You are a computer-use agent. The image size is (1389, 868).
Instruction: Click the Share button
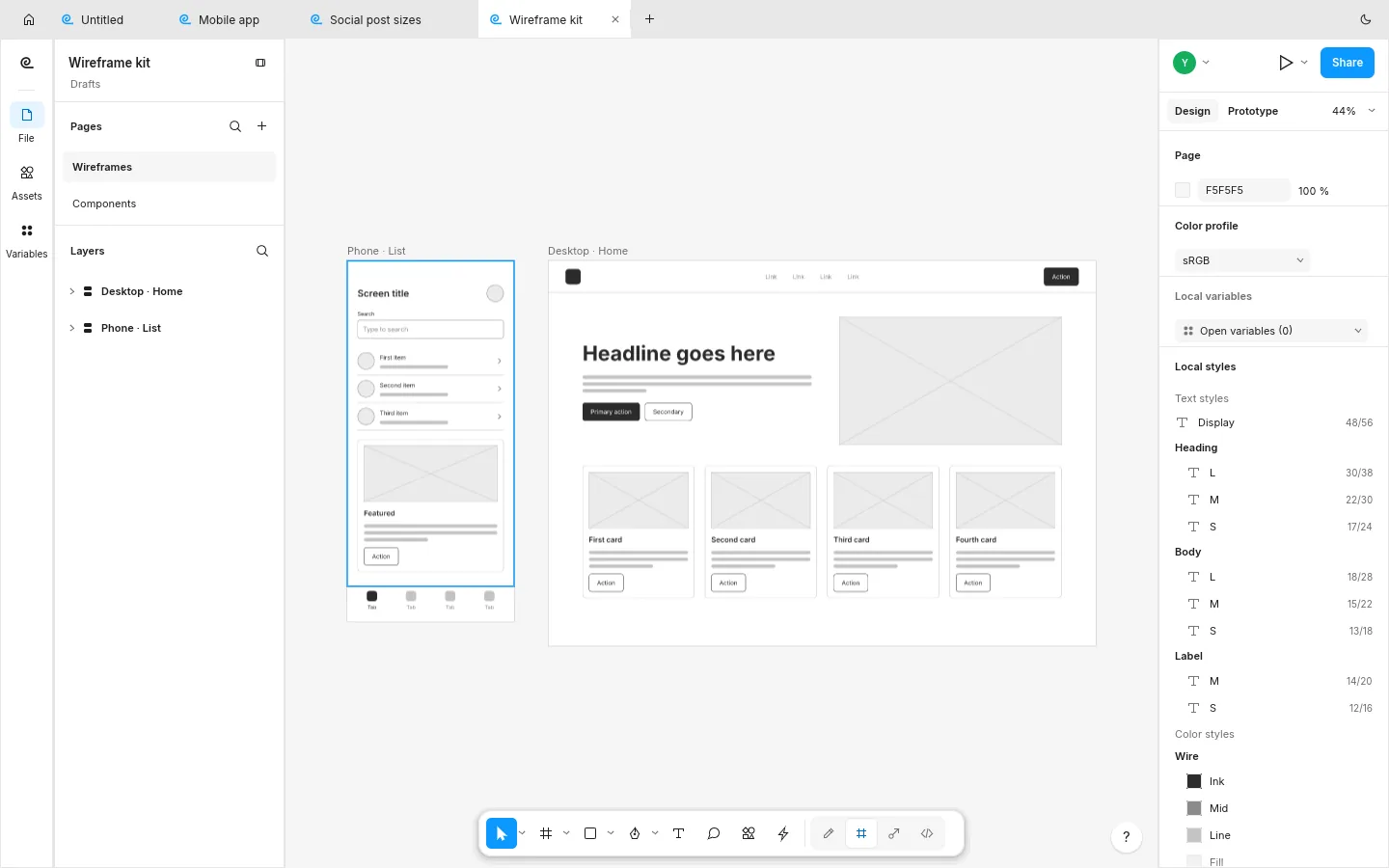(x=1348, y=63)
